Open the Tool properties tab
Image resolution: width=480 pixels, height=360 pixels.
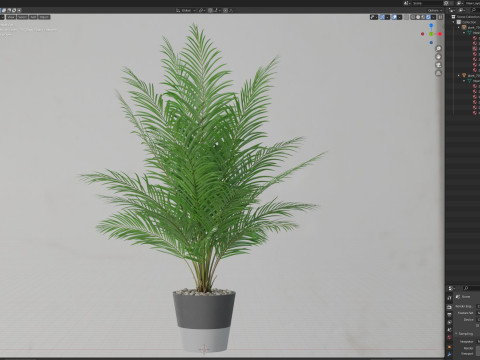click(x=449, y=298)
